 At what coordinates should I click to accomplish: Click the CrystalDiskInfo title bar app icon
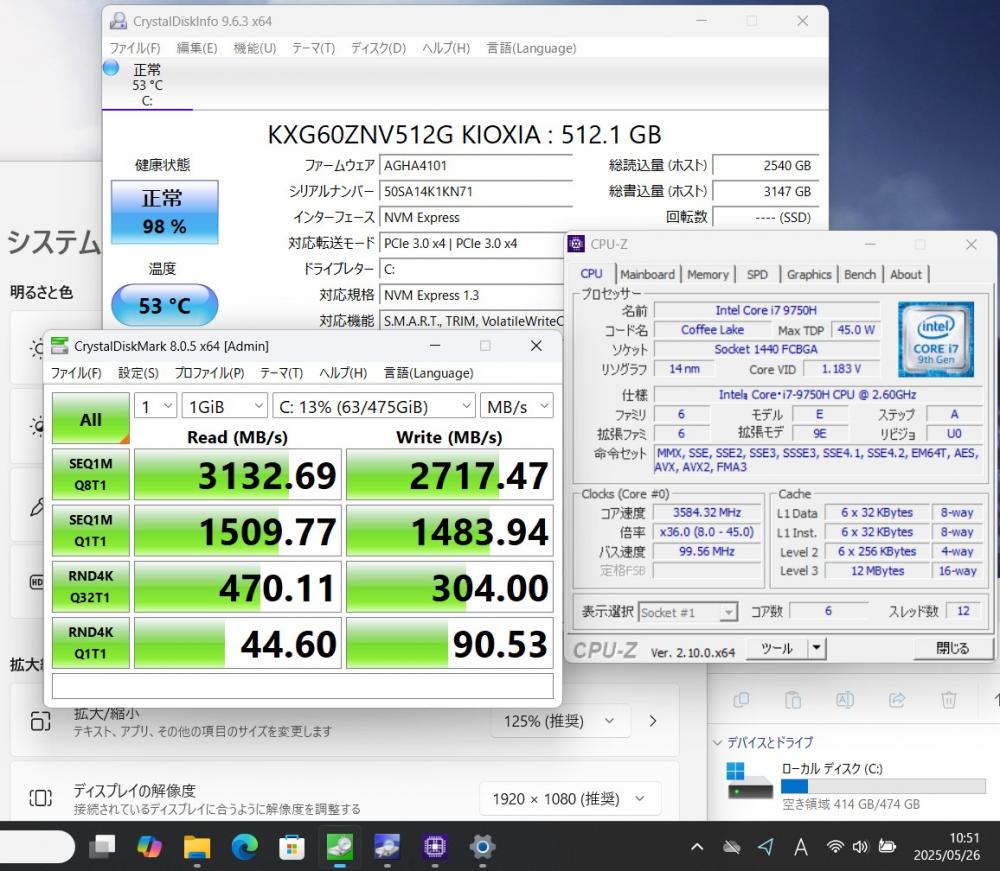click(x=118, y=21)
